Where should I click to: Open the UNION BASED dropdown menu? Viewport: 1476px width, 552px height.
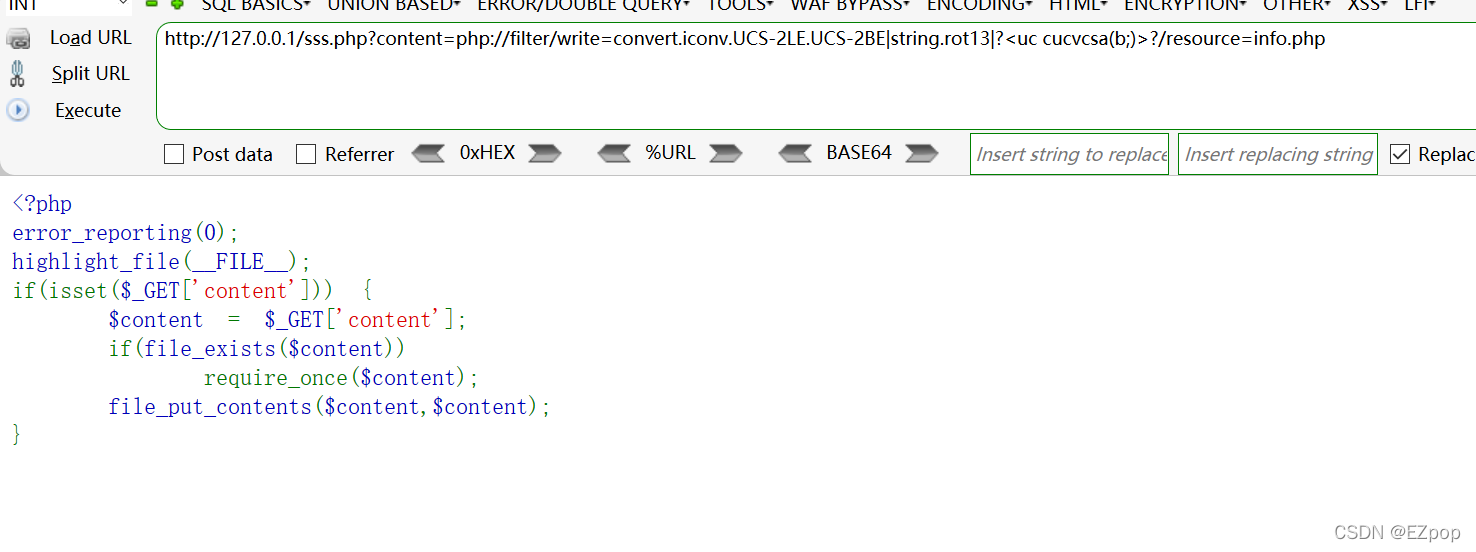[x=394, y=5]
